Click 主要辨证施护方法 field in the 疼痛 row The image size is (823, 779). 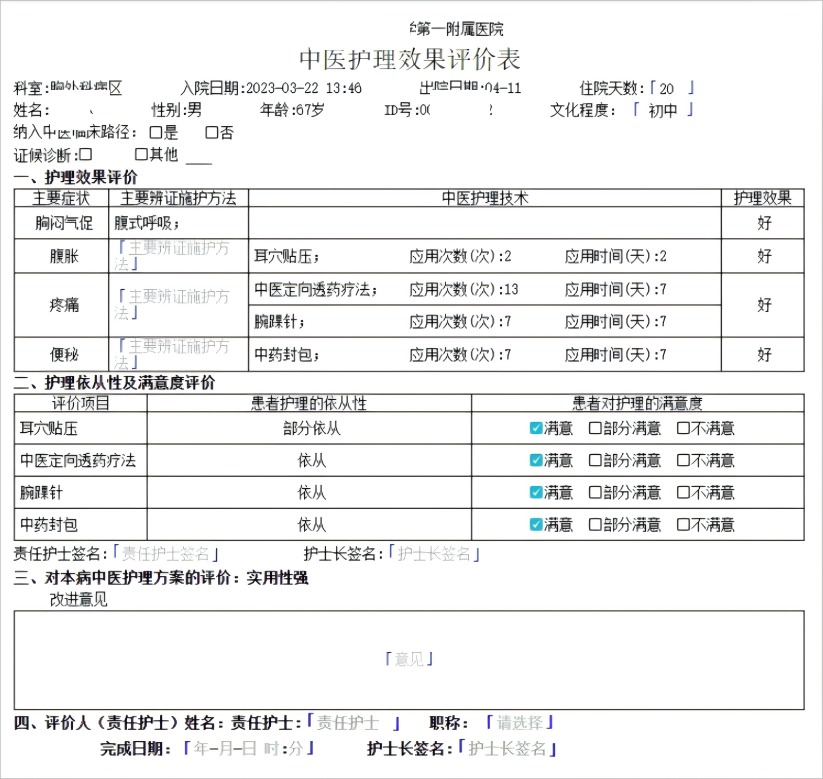pyautogui.click(x=176, y=304)
